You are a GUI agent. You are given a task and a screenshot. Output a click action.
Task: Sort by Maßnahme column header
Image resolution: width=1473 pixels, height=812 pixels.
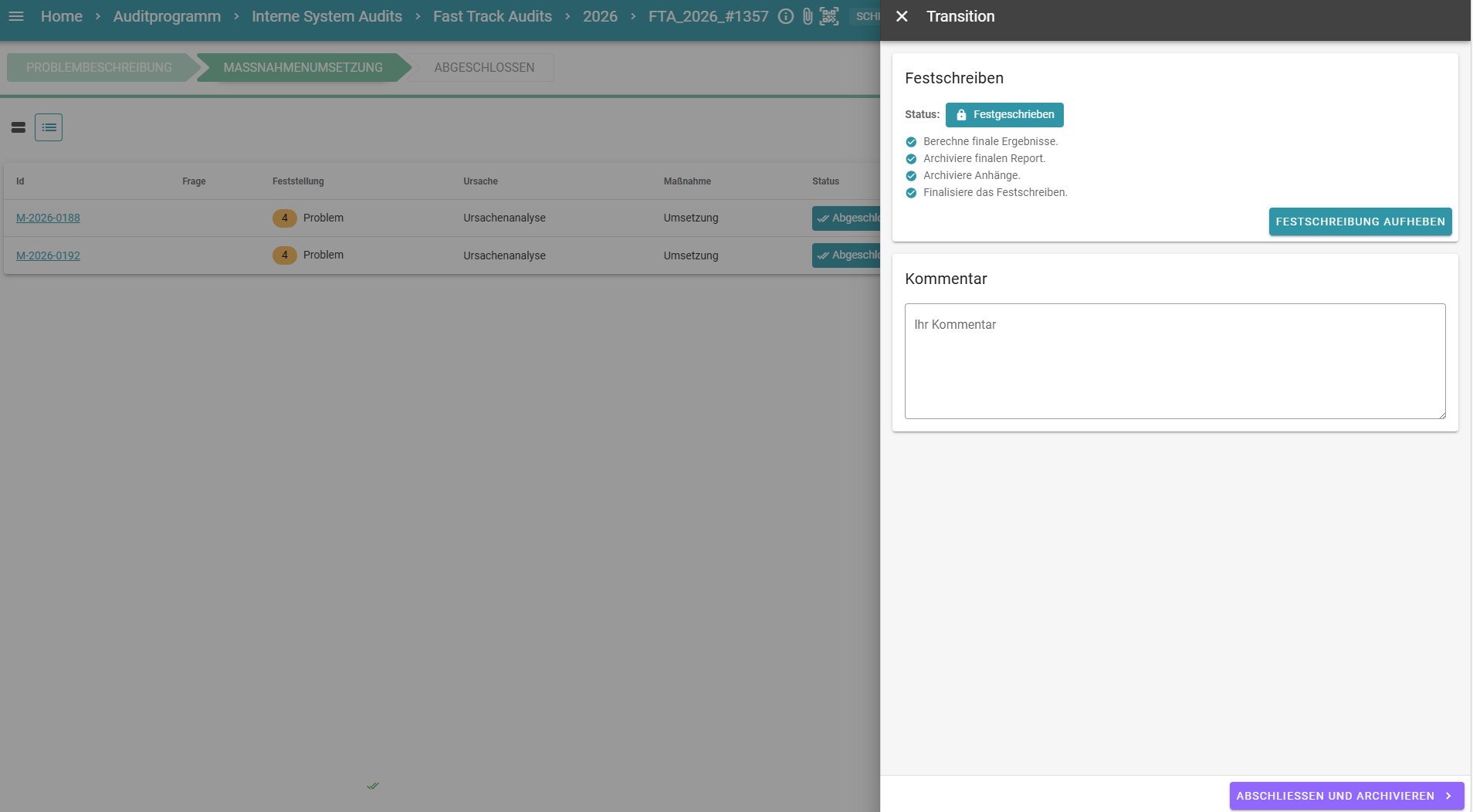tap(687, 181)
